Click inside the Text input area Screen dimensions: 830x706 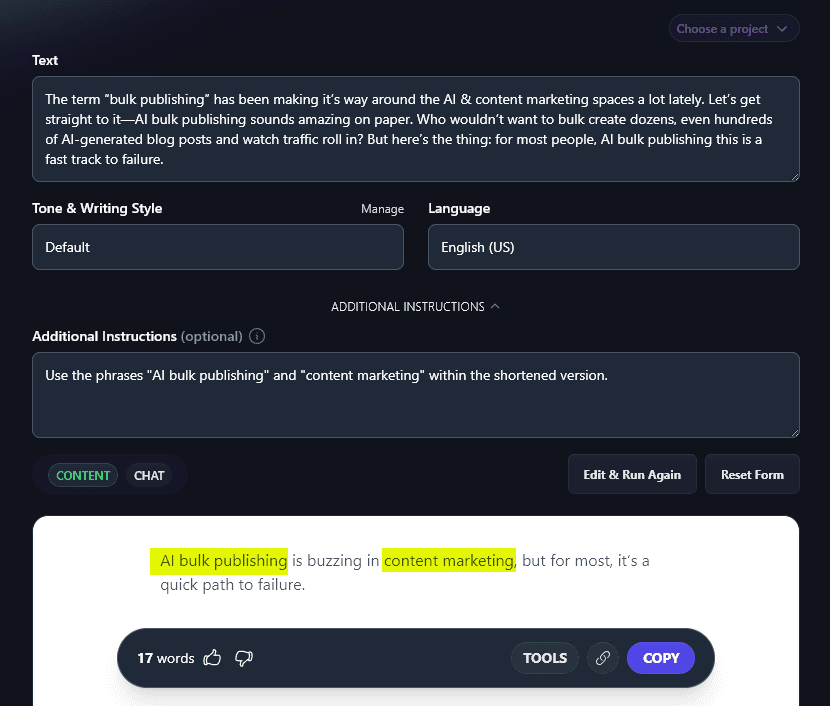point(416,129)
